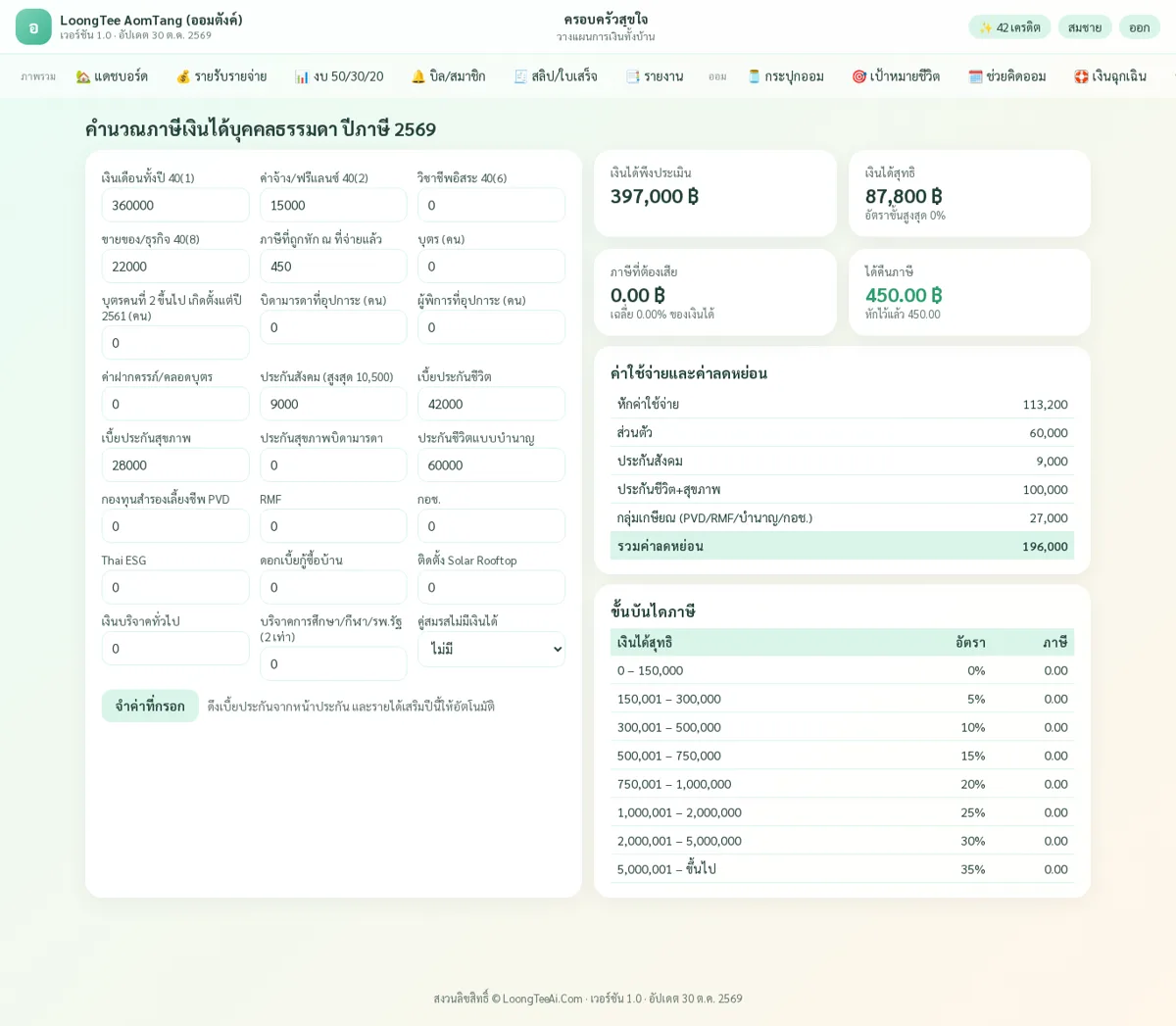Viewport: 1176px width, 1026px height.
Task: Focus the ค่าฝากครรภ์/คลอดบุตร field
Action: coord(175,404)
